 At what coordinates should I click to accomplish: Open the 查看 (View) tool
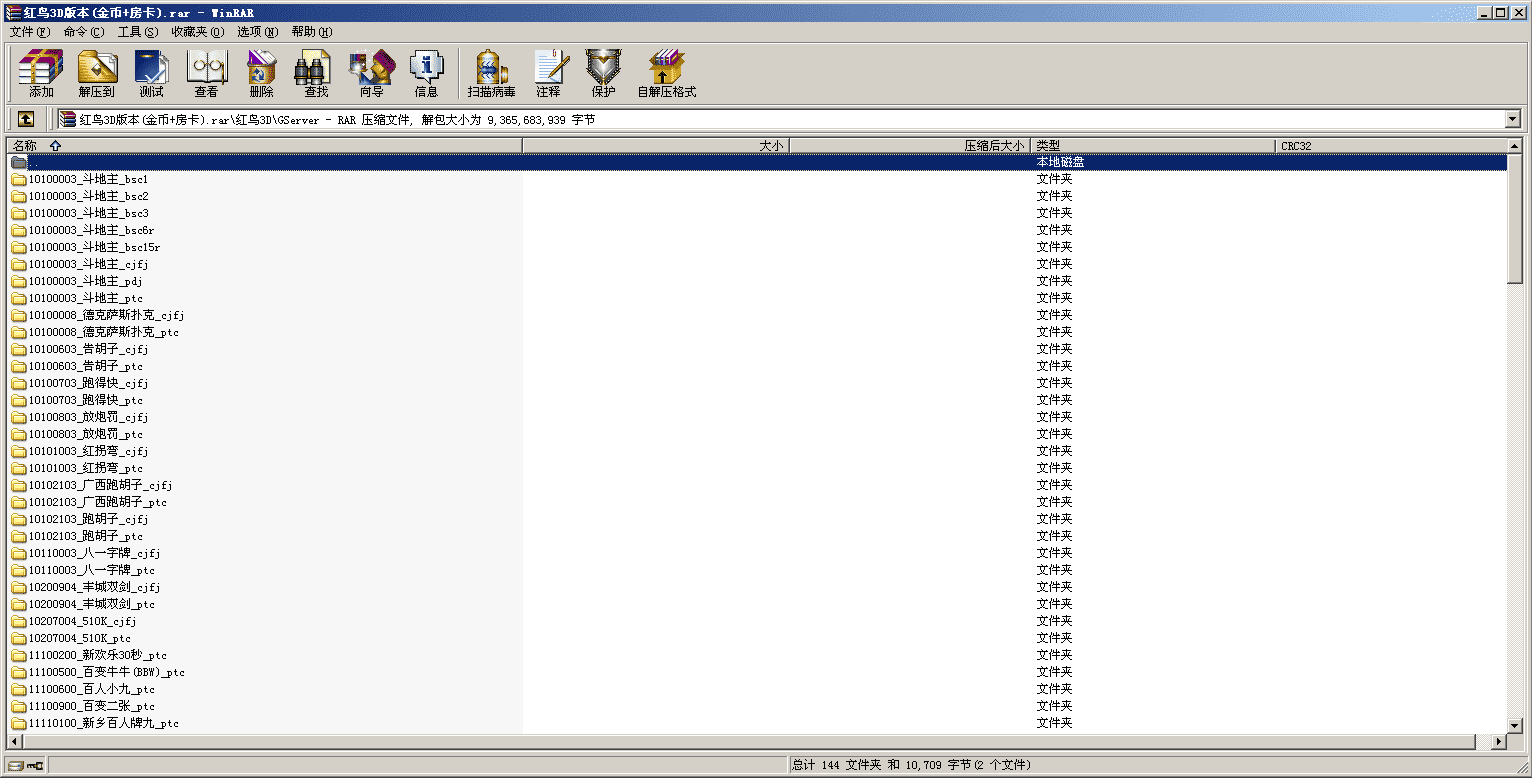206,73
